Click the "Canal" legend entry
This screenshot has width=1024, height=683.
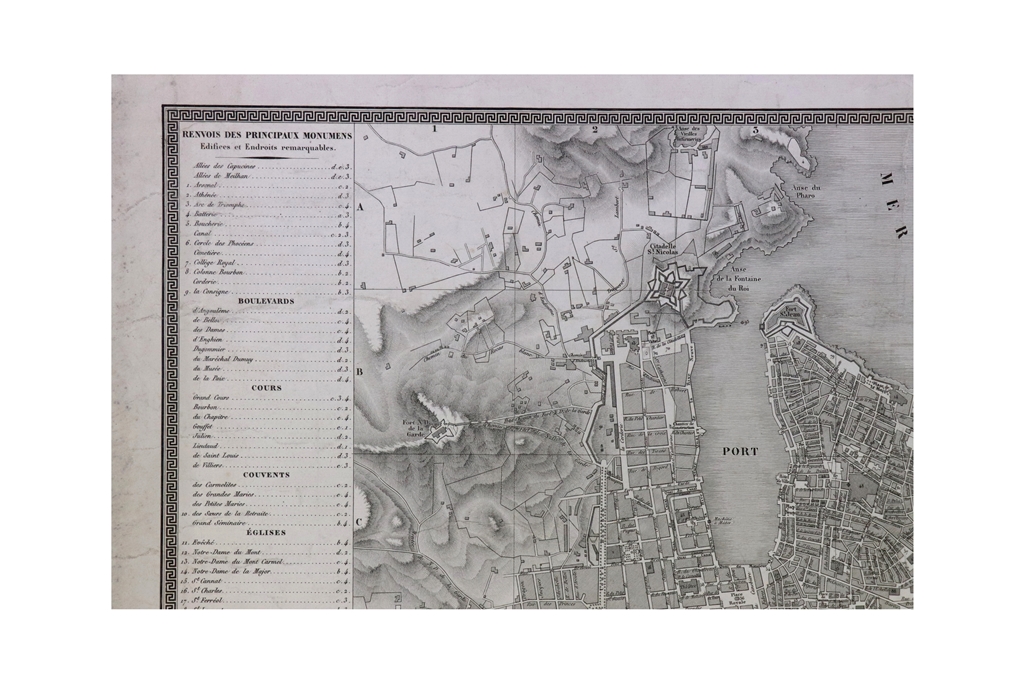[272, 234]
